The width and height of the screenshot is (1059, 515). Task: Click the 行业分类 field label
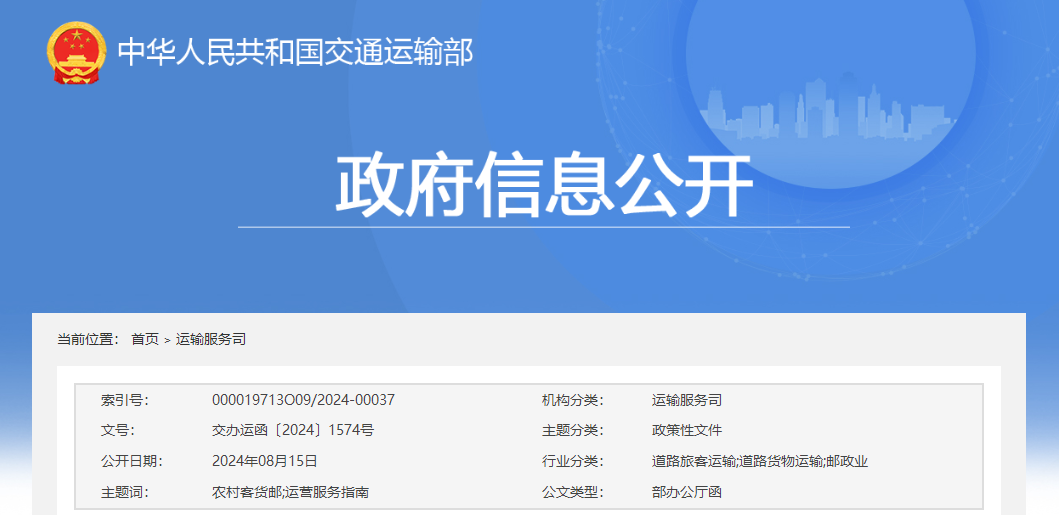tap(572, 461)
